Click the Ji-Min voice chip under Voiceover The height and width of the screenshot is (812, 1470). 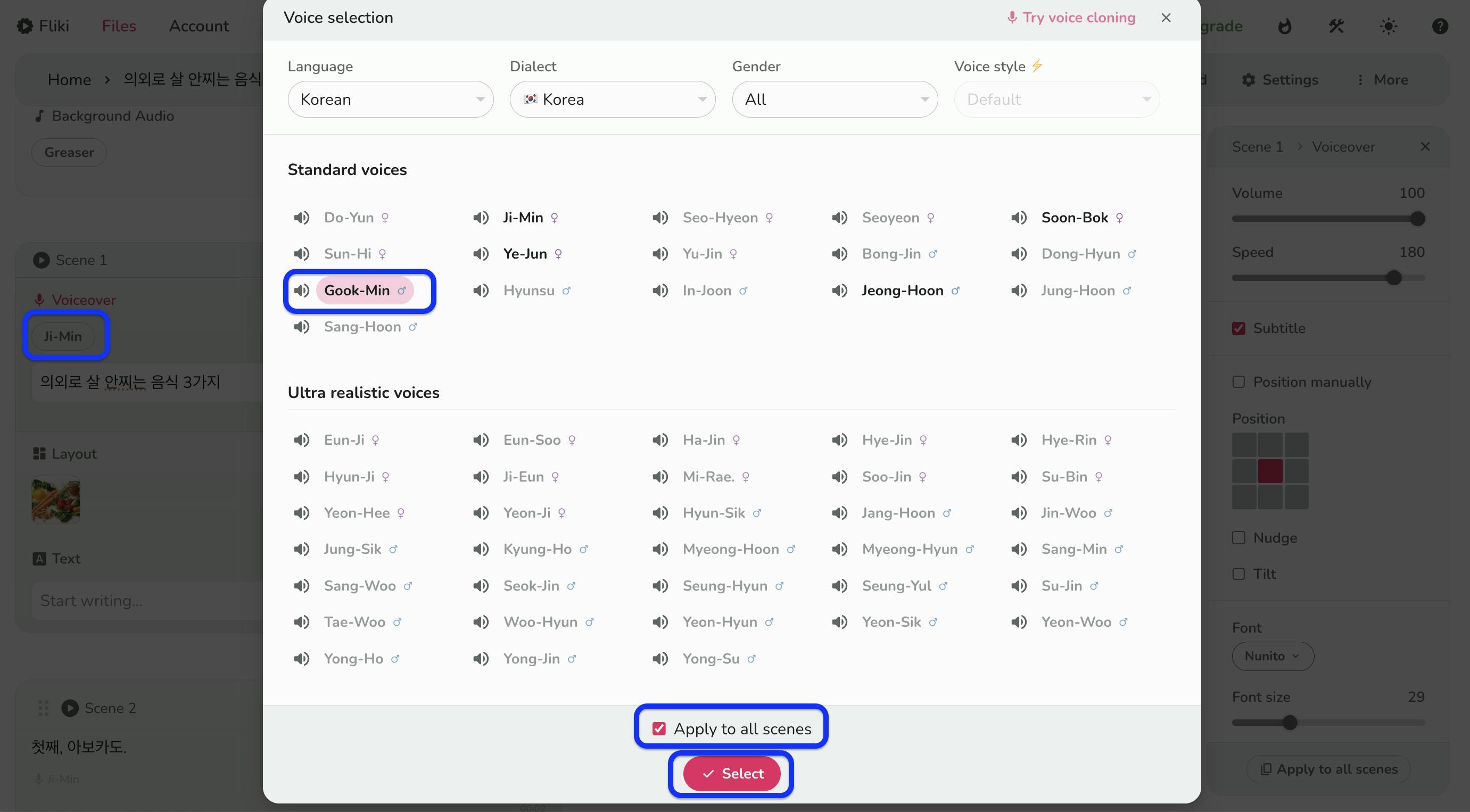tap(63, 336)
